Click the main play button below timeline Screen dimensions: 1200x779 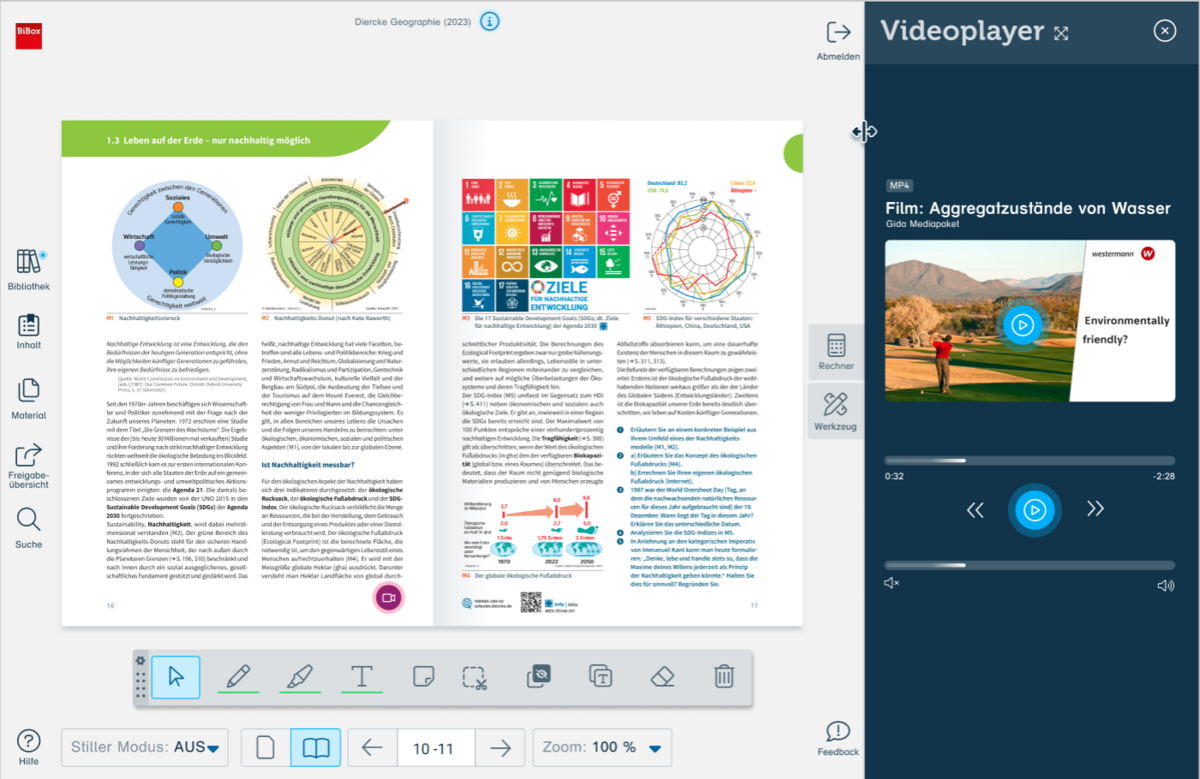1035,510
